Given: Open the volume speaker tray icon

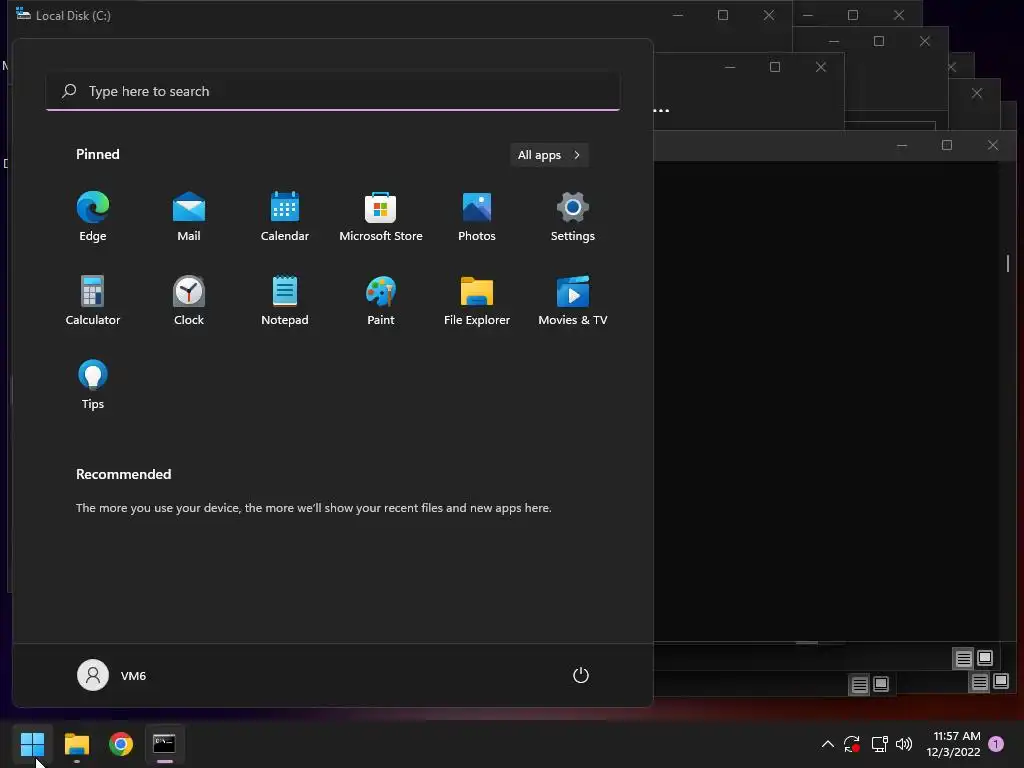Looking at the screenshot, I should coord(904,744).
